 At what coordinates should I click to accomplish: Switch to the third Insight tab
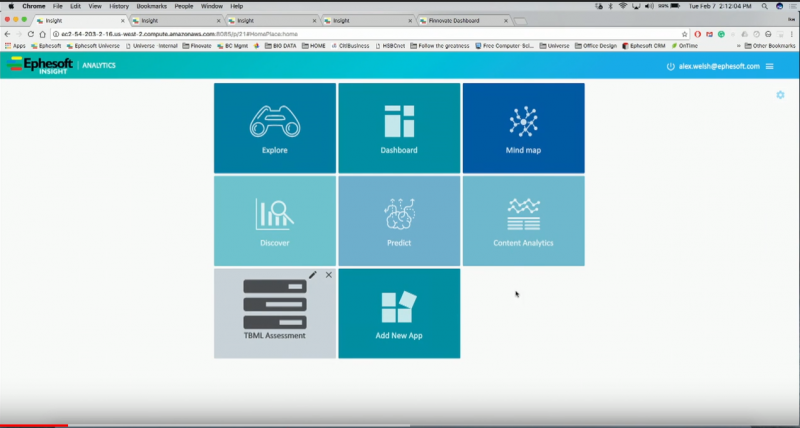pos(272,21)
